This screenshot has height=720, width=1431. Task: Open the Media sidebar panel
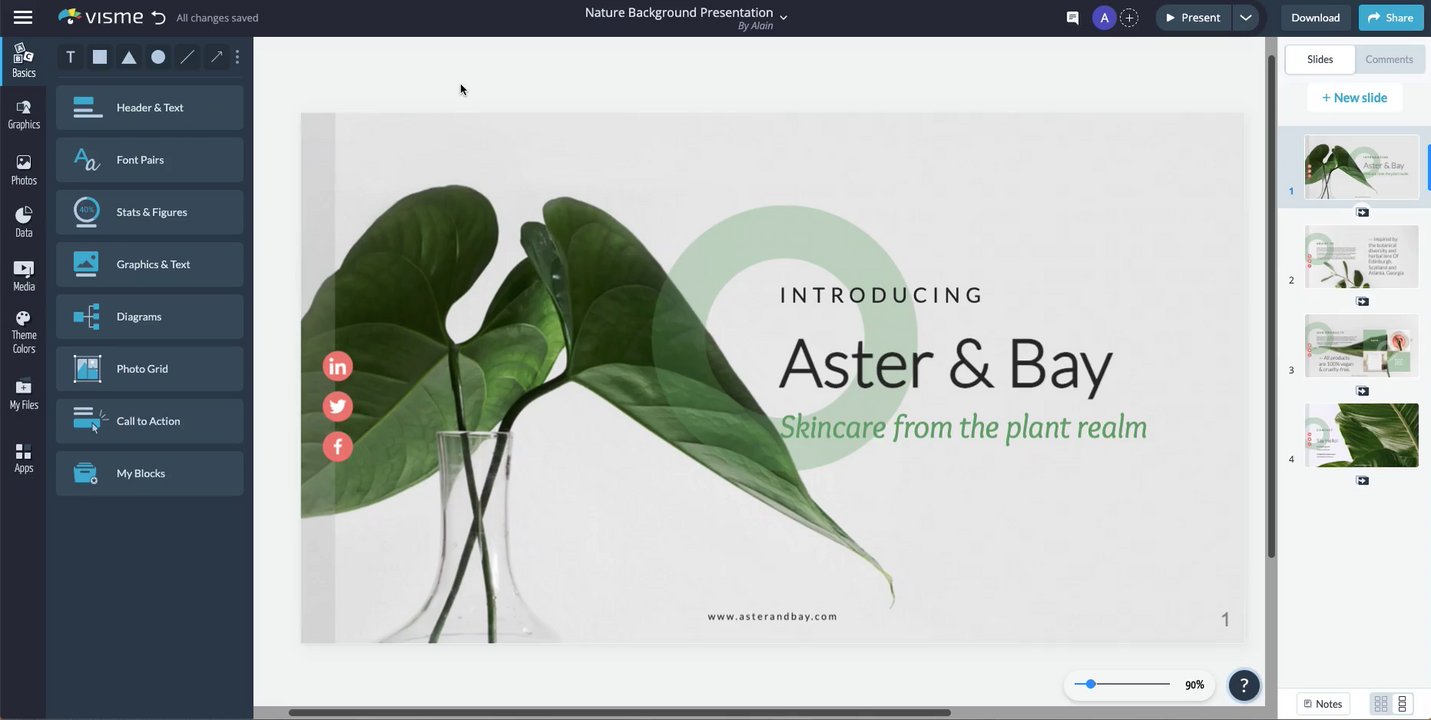(x=23, y=276)
